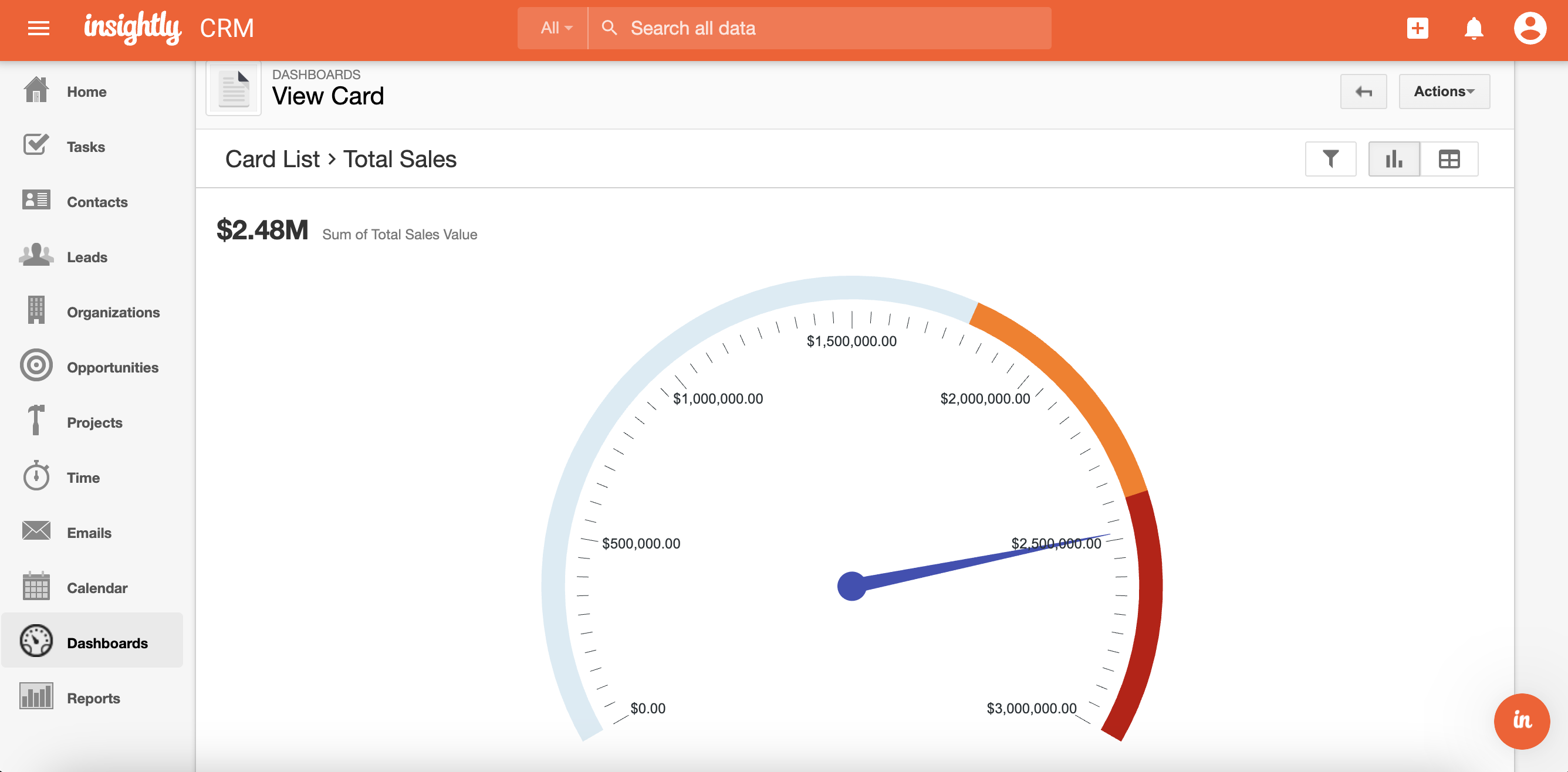The image size is (1568, 772).
Task: Click the $1,000,000.00 gauge label
Action: point(718,398)
